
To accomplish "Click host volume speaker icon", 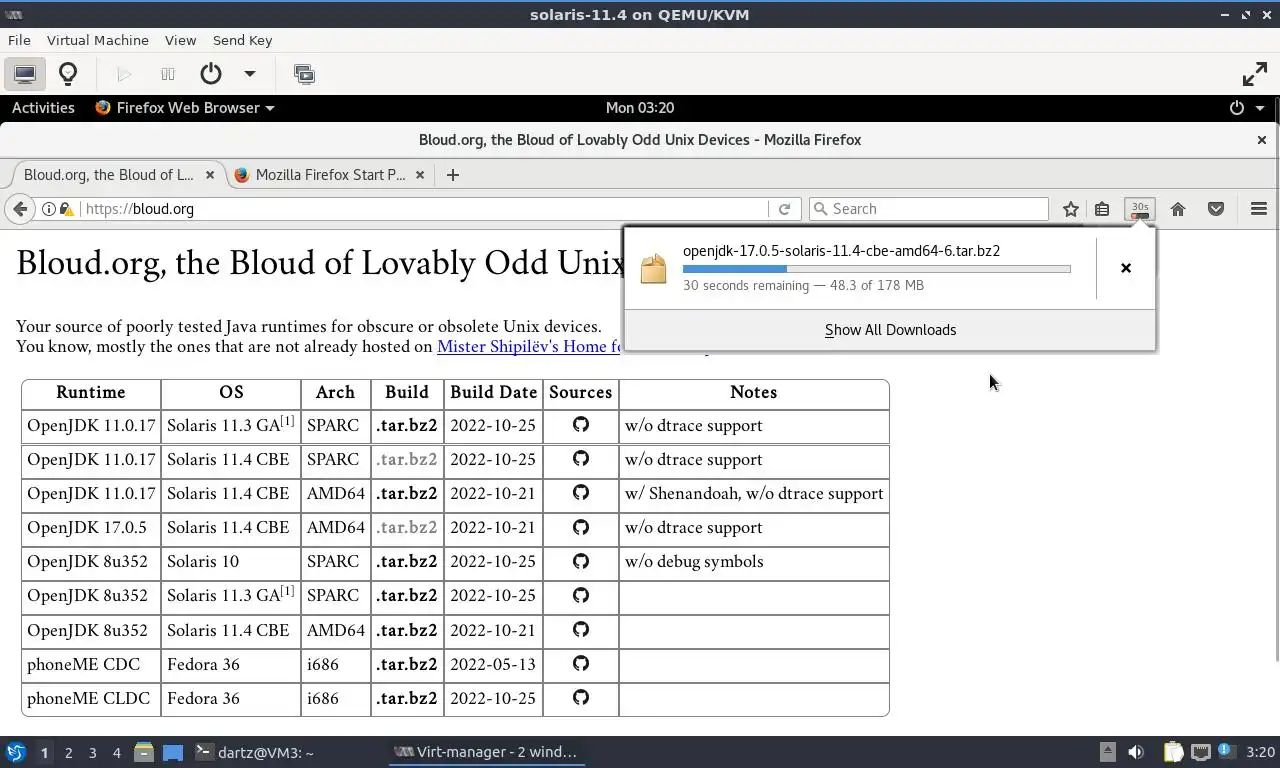I will tap(1136, 752).
